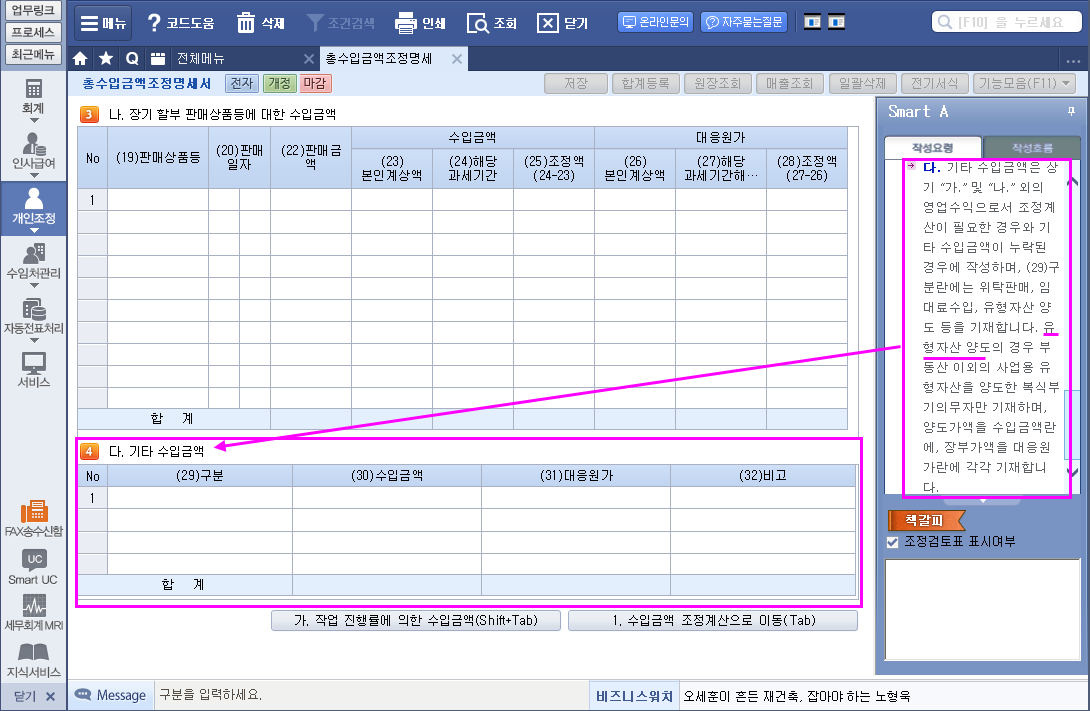Expand 개인조정 module arrow
1090x711 pixels.
coord(33,230)
